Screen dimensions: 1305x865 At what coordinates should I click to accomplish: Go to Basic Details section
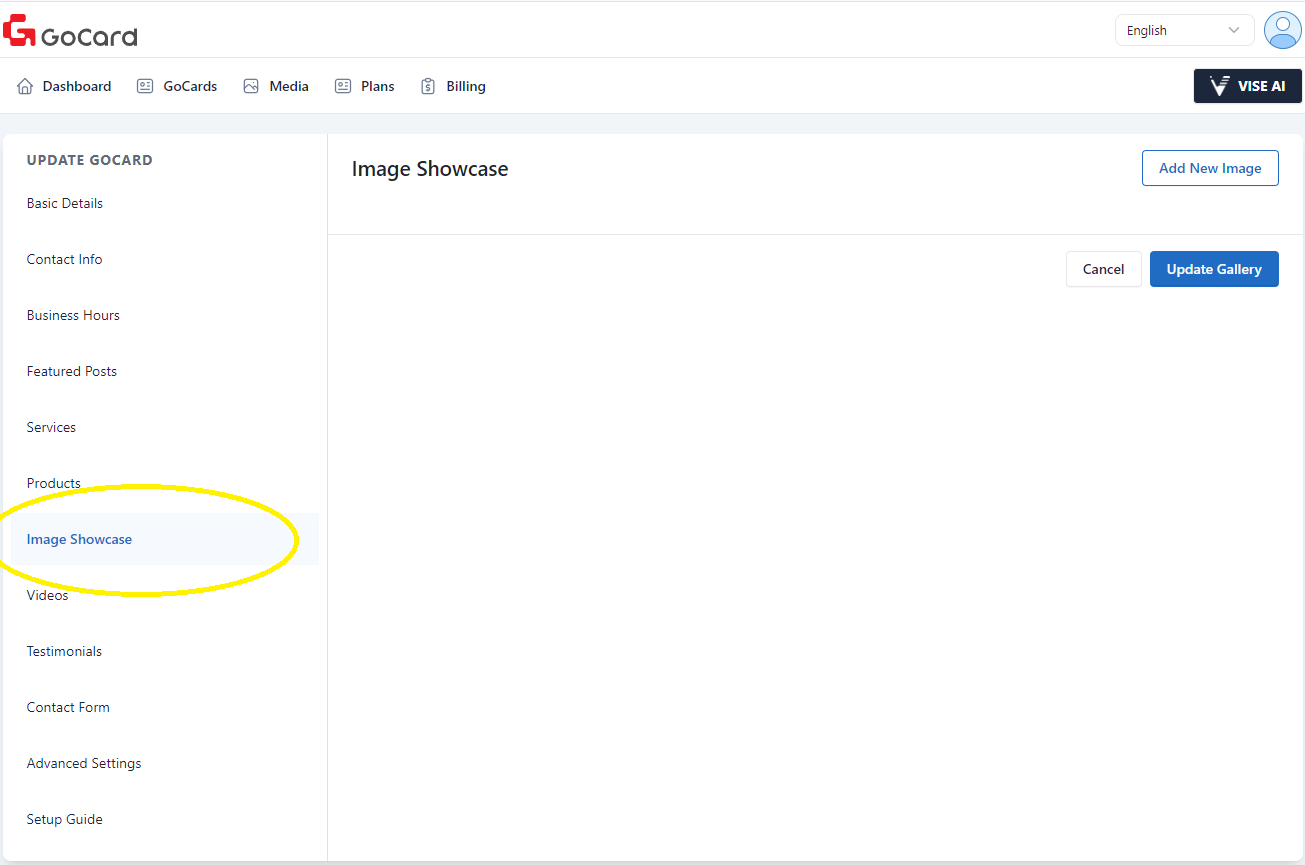(x=65, y=203)
